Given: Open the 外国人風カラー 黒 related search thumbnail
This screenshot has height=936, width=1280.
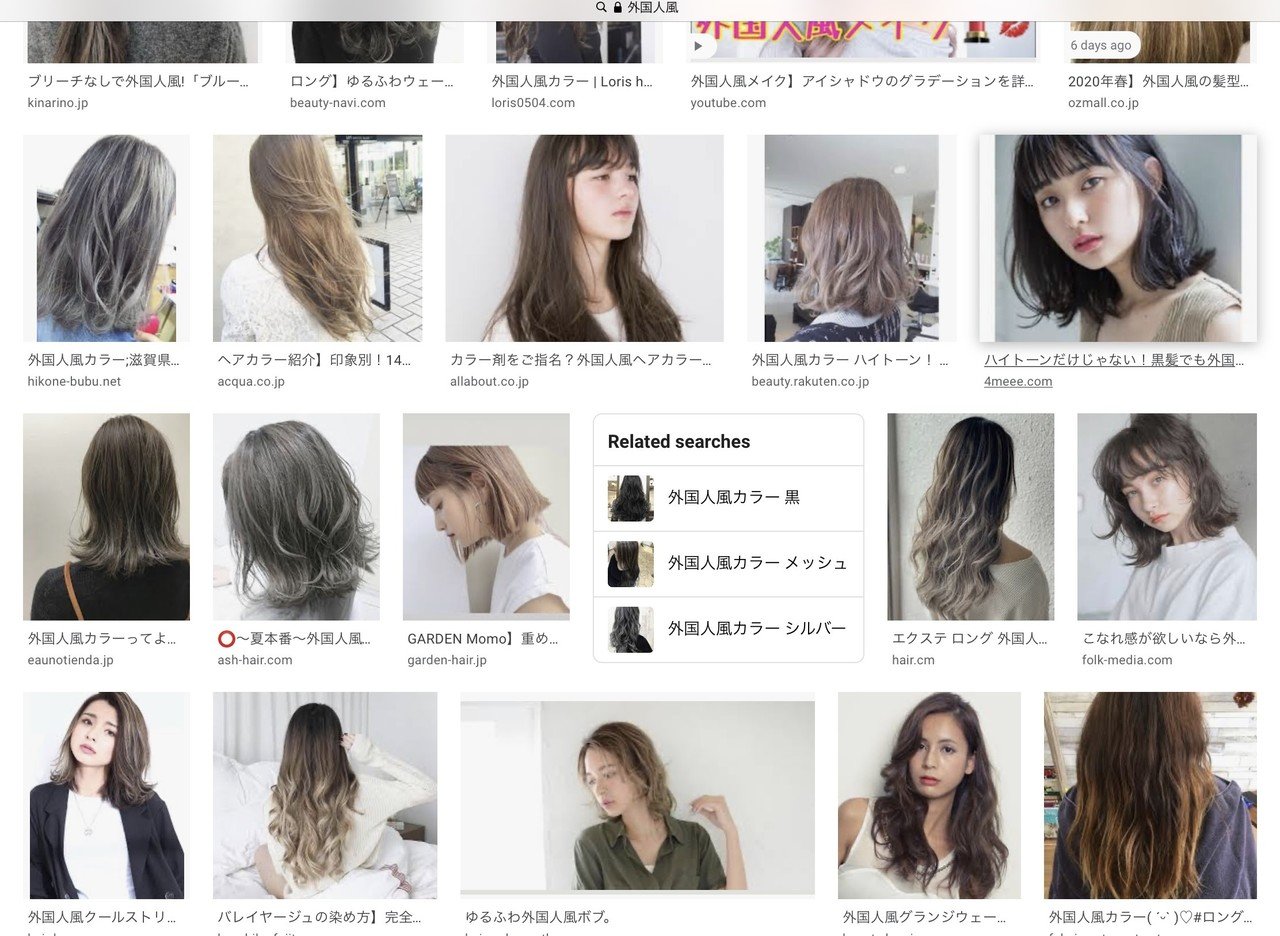Looking at the screenshot, I should tap(631, 498).
